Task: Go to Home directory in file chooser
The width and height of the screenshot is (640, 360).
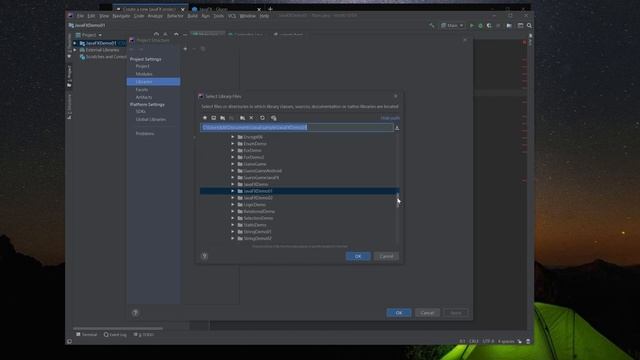Action: click(205, 118)
